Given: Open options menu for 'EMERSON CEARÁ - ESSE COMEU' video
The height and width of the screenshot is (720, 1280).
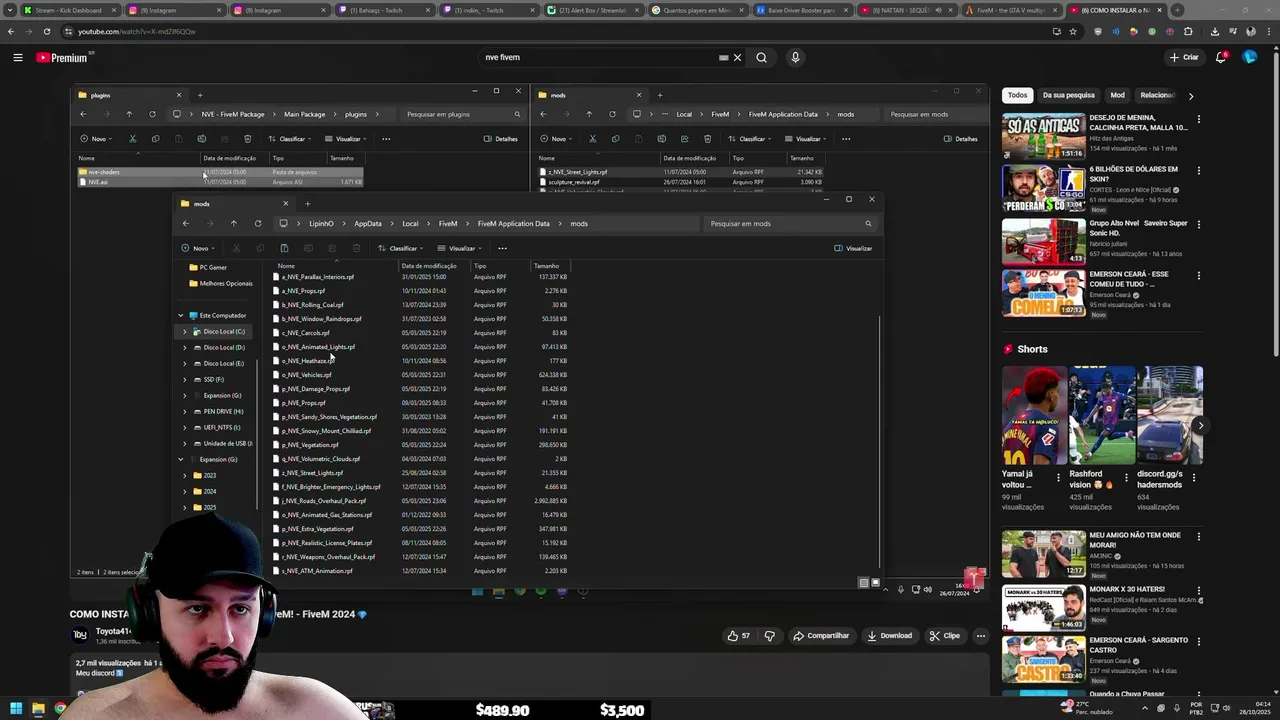Looking at the screenshot, I should (x=1198, y=274).
